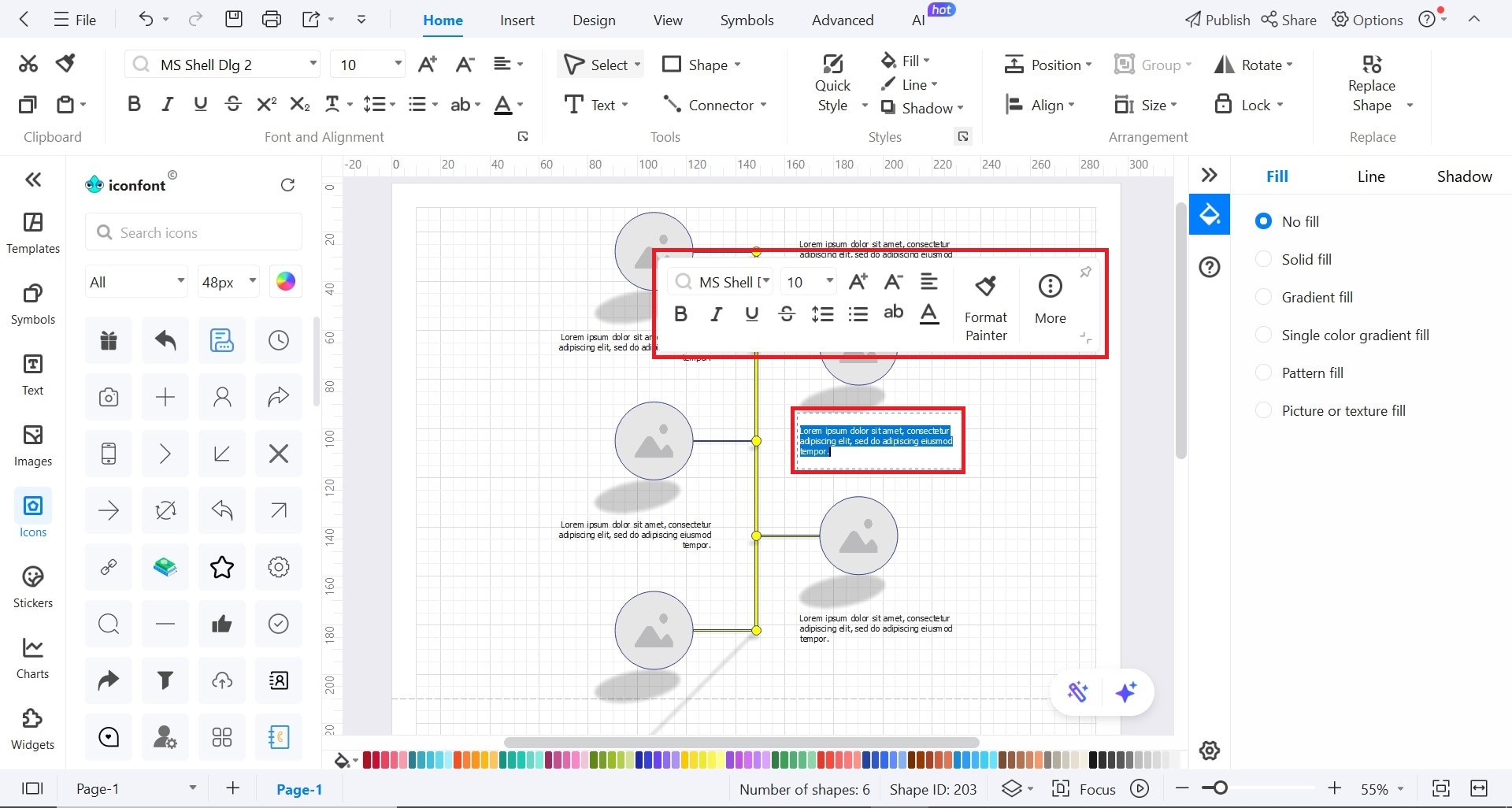
Task: Switch to the Symbols ribbon tab
Action: [x=747, y=20]
